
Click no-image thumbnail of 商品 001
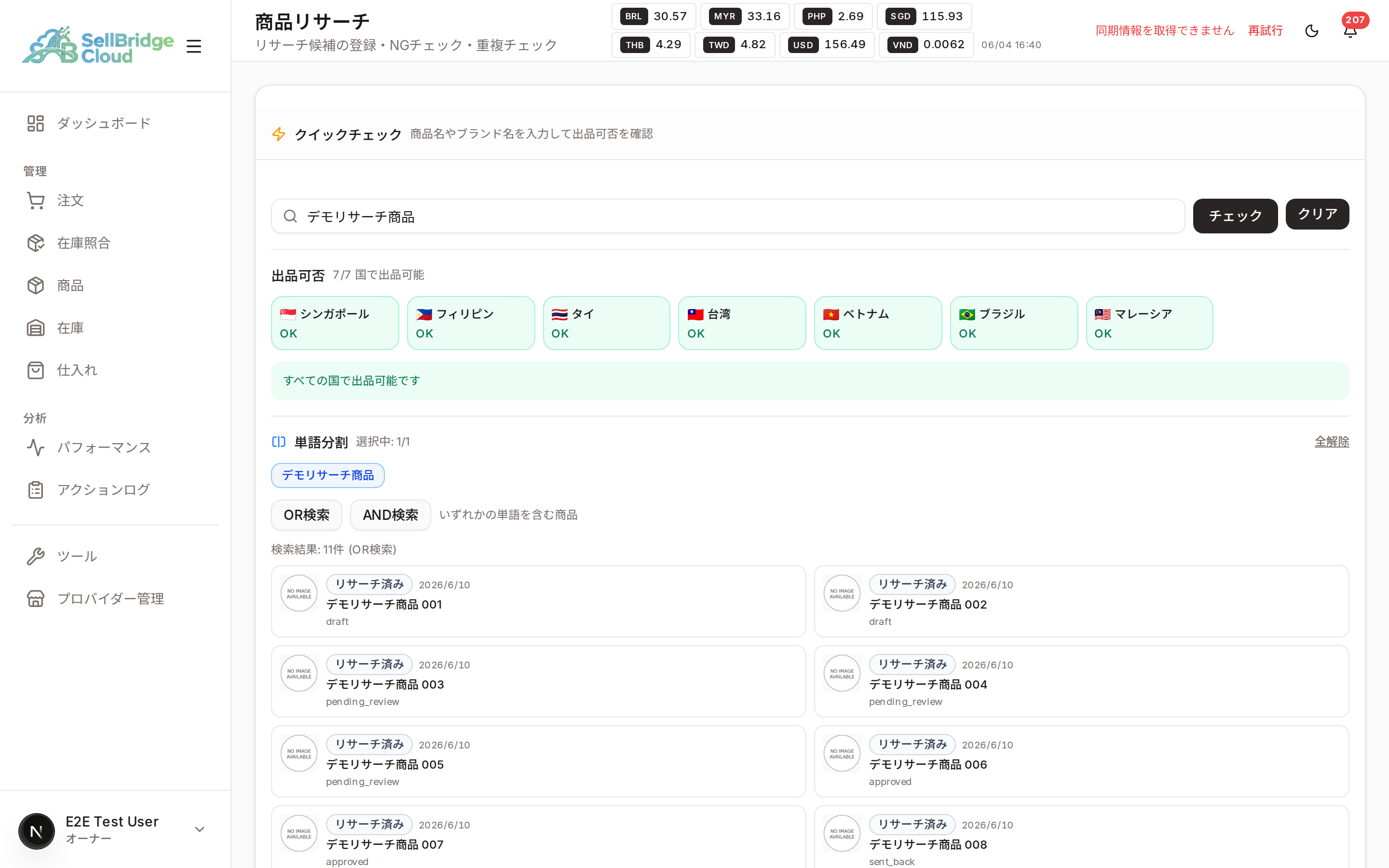299,594
